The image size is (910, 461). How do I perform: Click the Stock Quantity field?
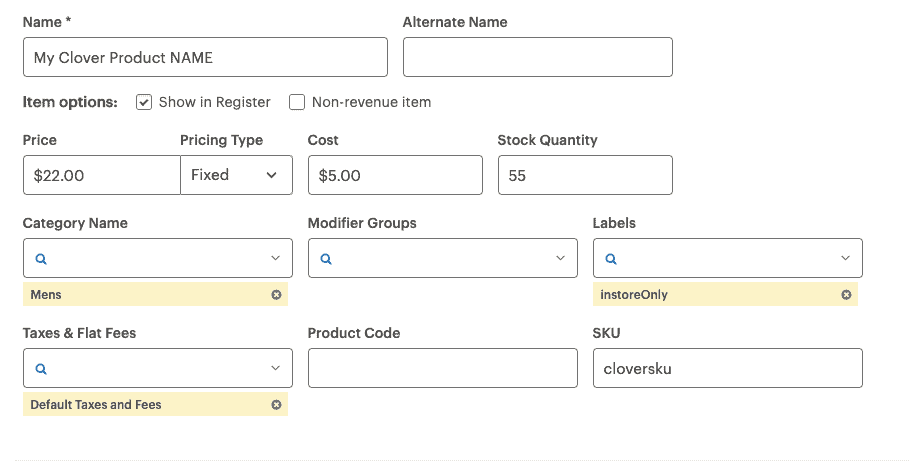point(584,175)
